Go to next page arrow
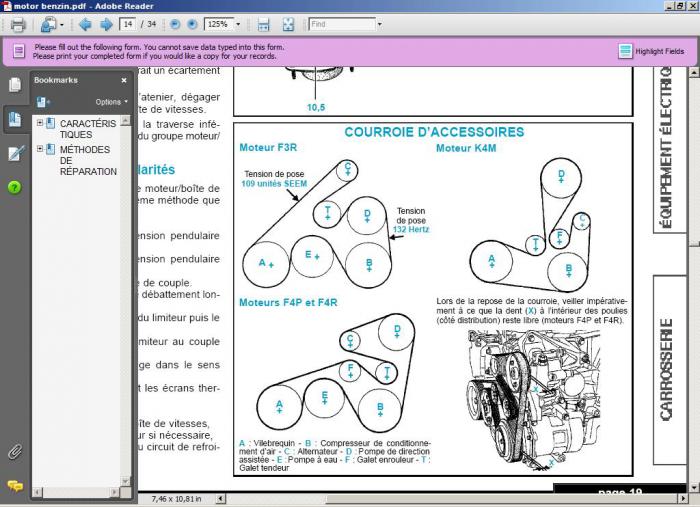Image resolution: width=700 pixels, height=507 pixels. [x=106, y=24]
